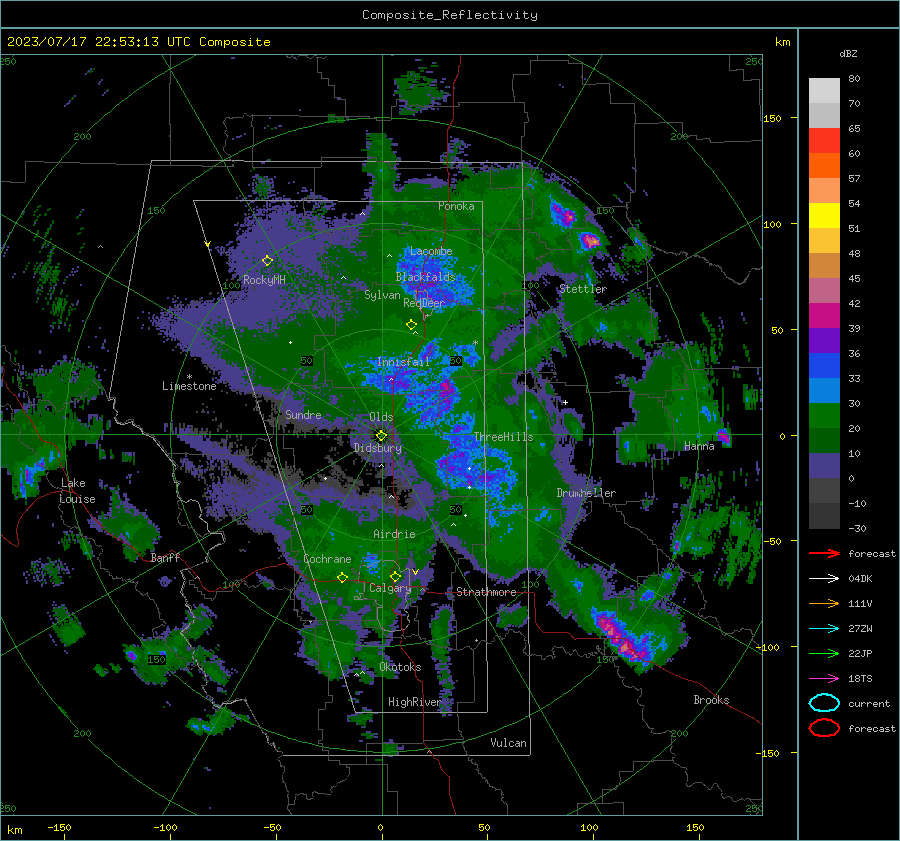Click the green 22JP arrow icon

tap(824, 653)
